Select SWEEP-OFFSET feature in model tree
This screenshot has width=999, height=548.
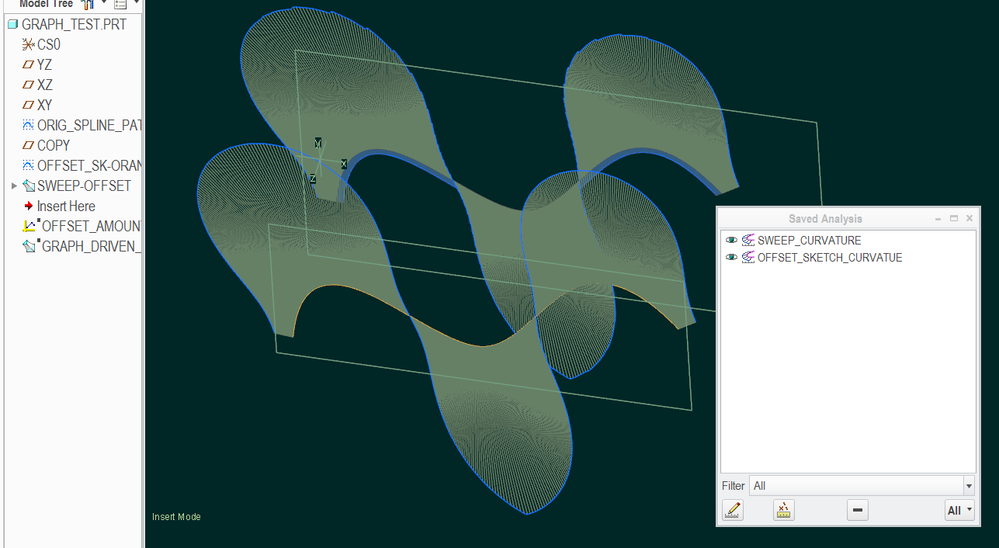(x=84, y=186)
